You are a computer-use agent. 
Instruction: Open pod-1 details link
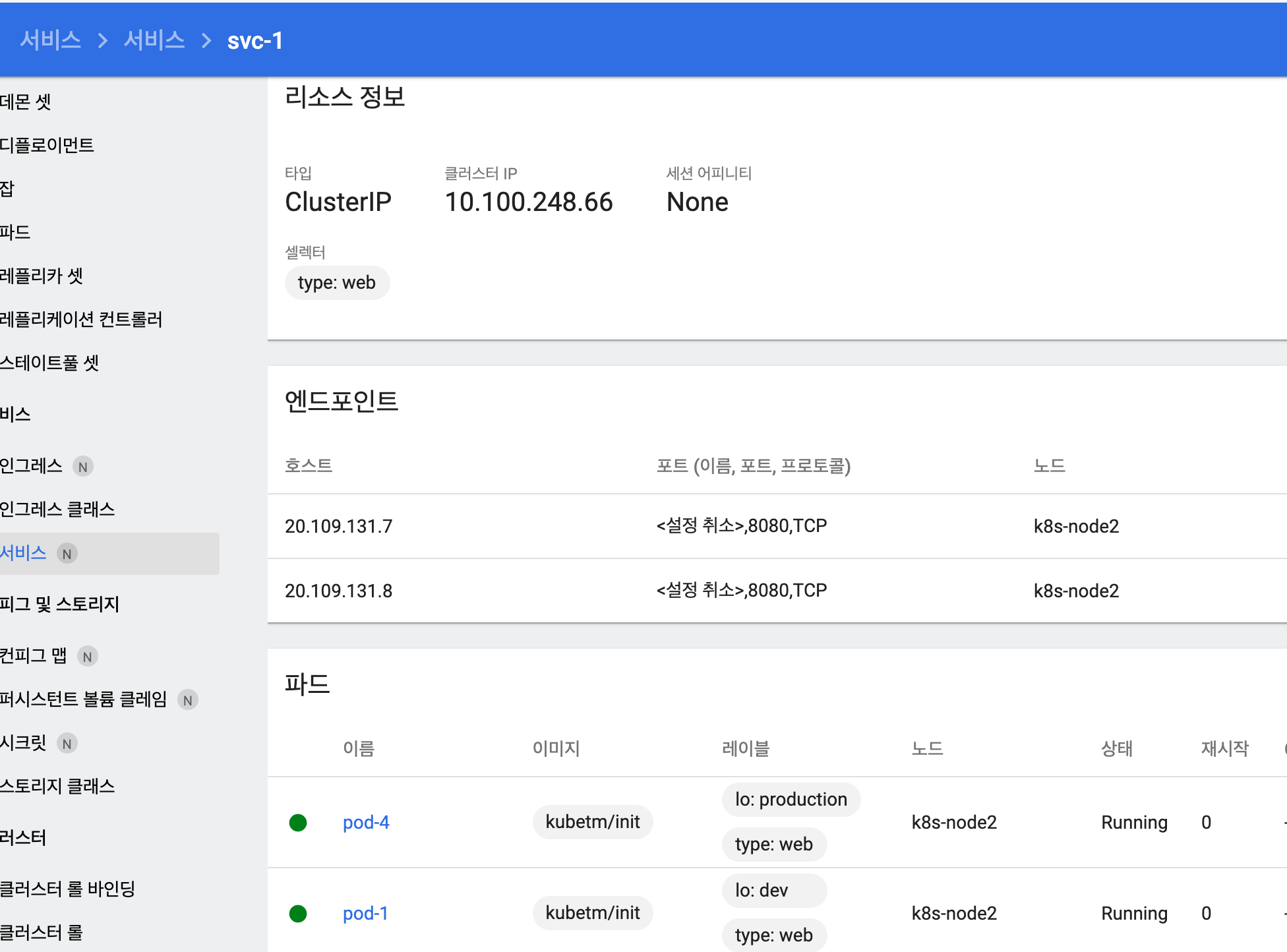click(365, 913)
